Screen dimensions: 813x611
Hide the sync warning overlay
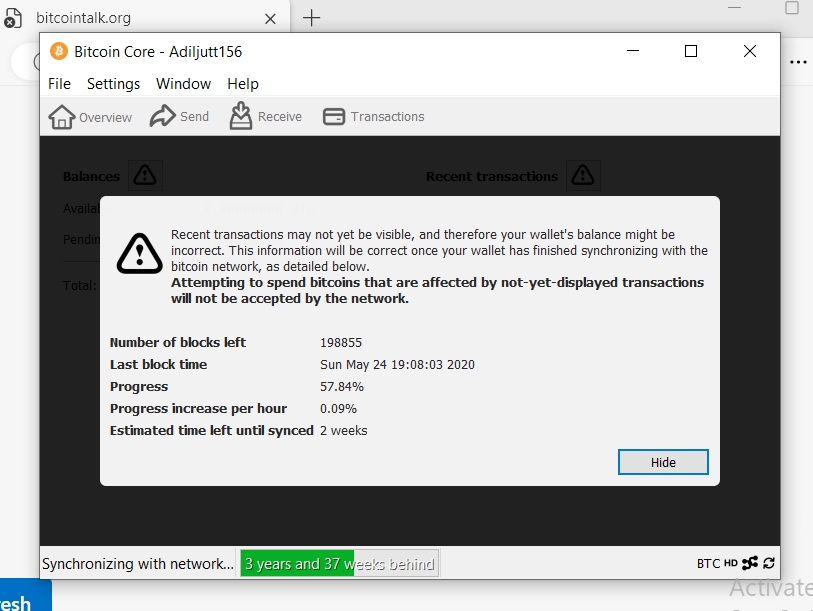point(663,462)
